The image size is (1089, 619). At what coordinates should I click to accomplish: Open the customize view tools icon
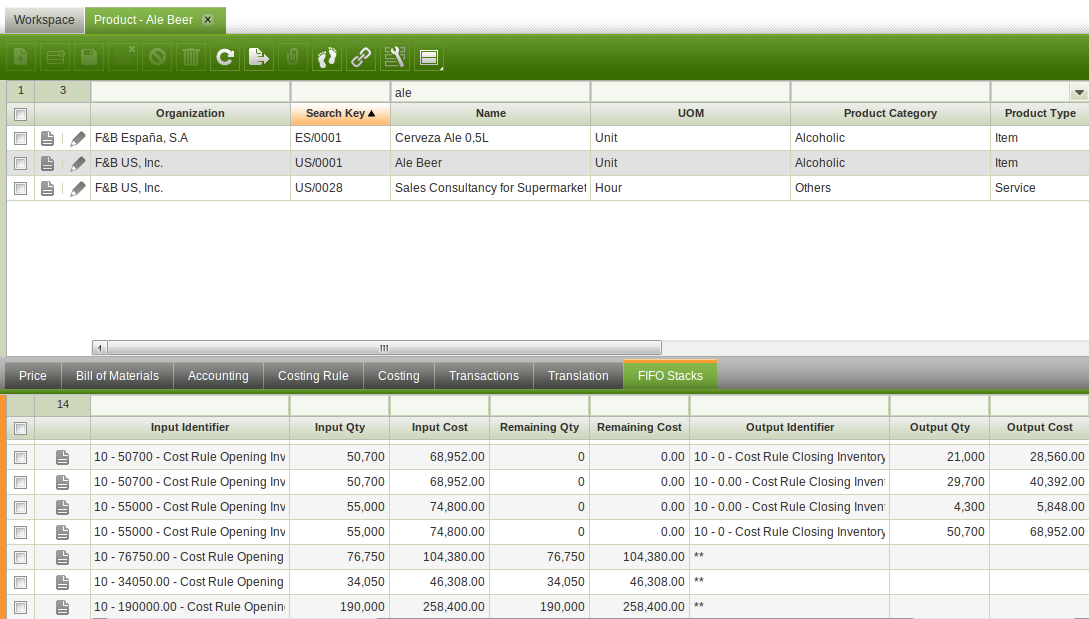(x=395, y=58)
